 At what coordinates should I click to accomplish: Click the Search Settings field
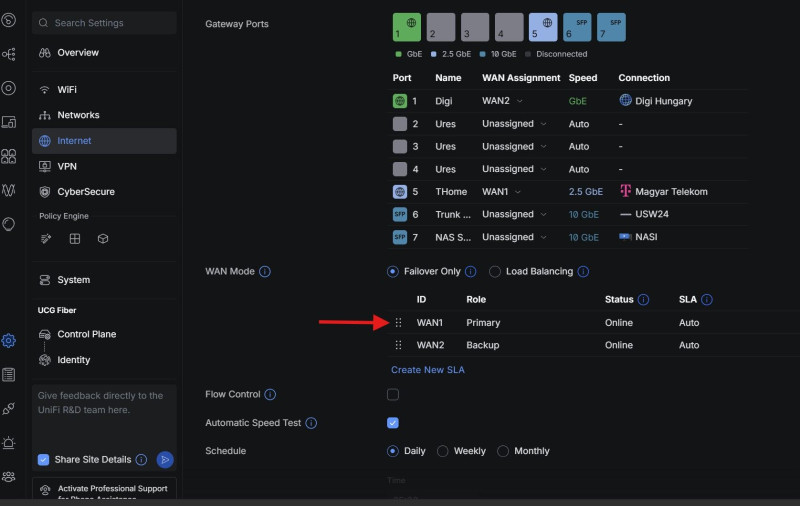pyautogui.click(x=104, y=23)
